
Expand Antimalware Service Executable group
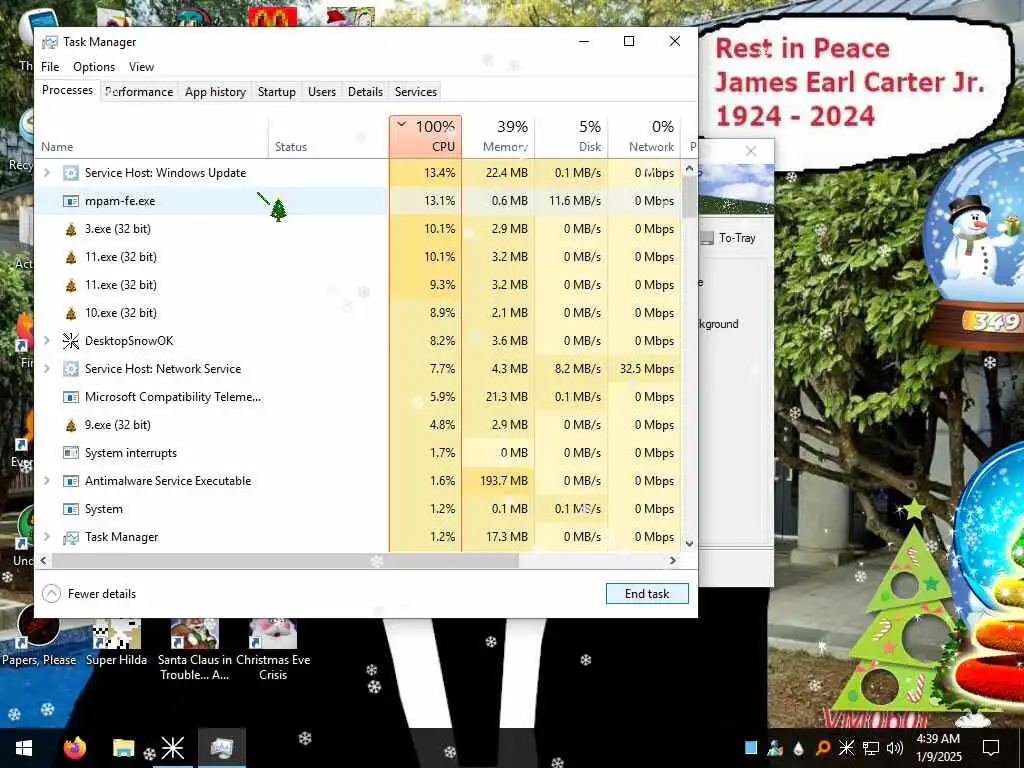(47, 481)
